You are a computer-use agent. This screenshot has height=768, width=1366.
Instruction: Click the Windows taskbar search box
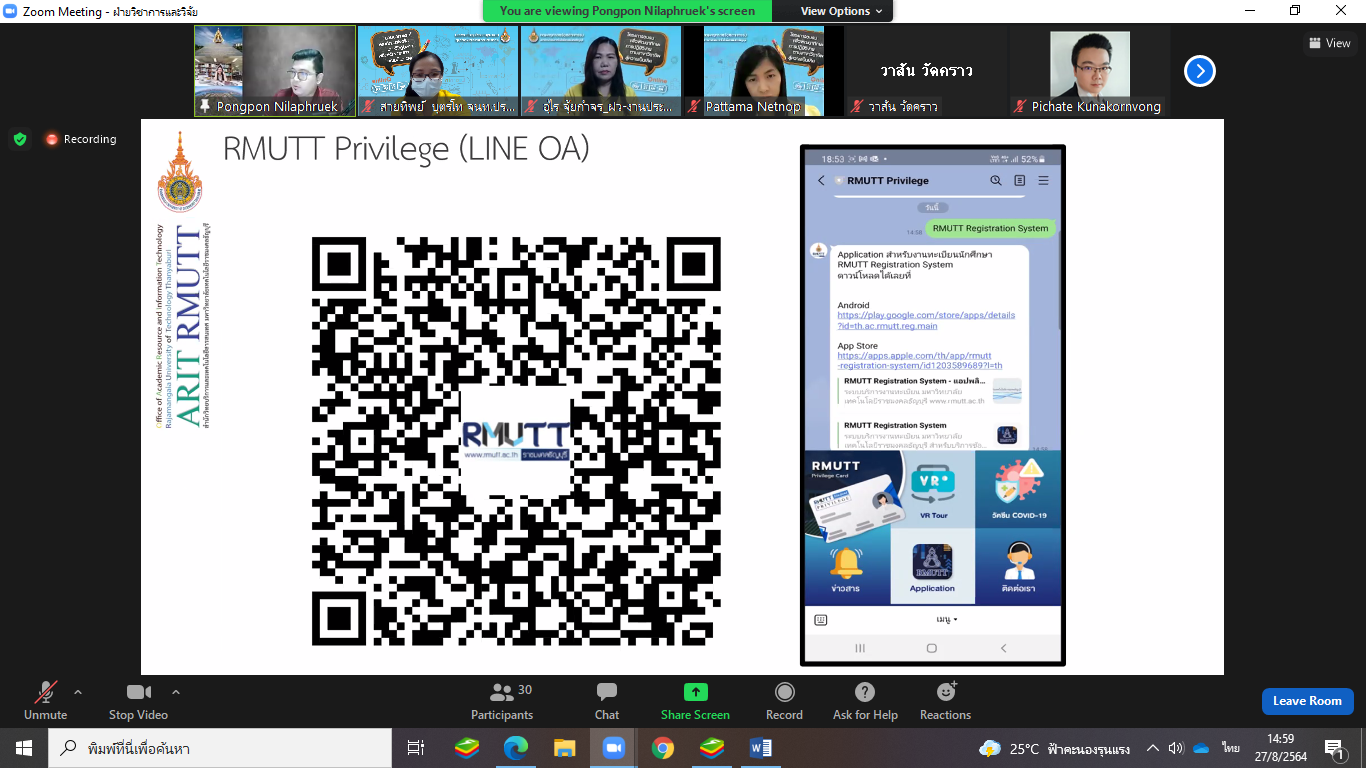point(220,748)
